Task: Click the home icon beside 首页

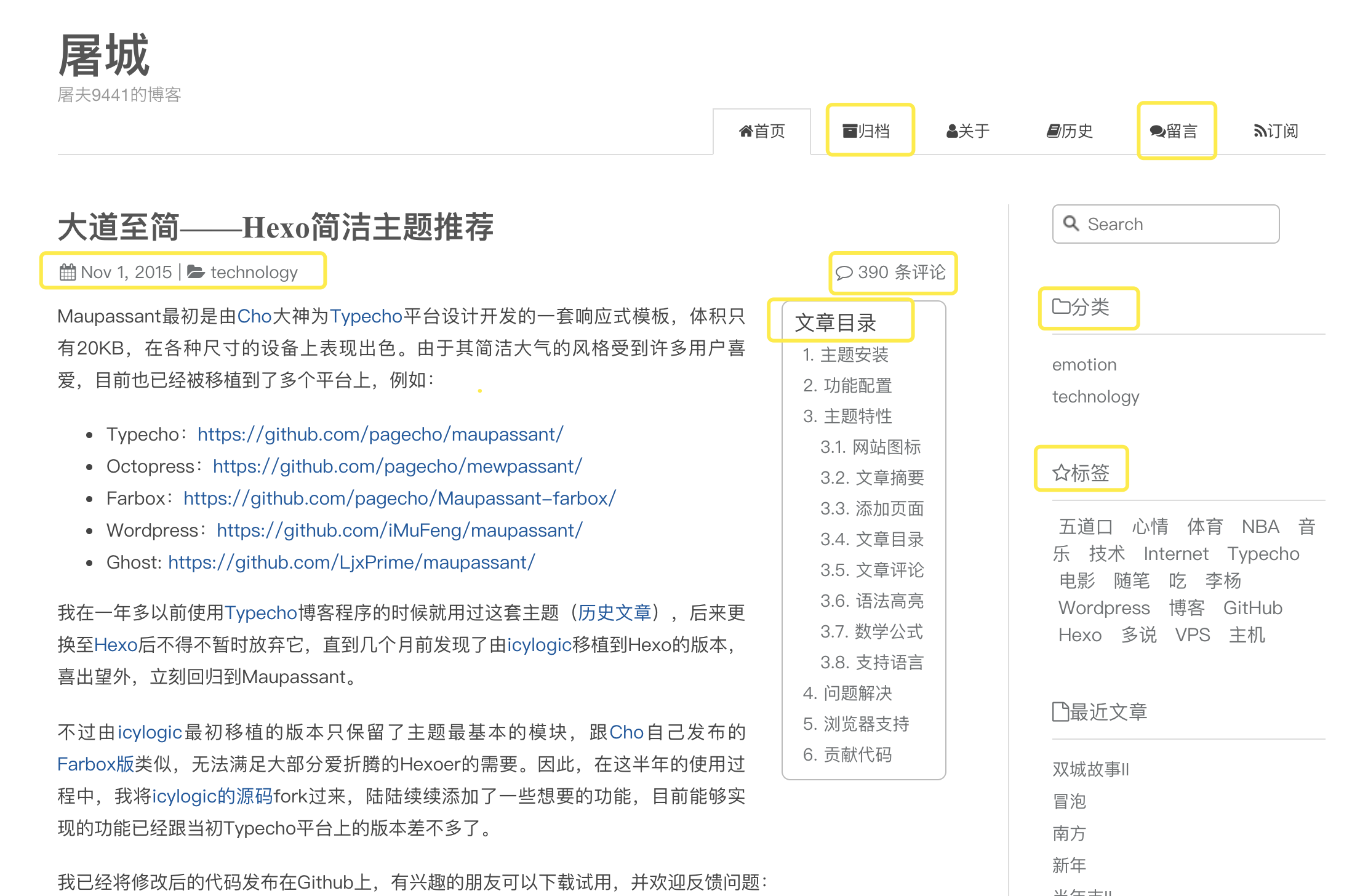Action: 745,131
